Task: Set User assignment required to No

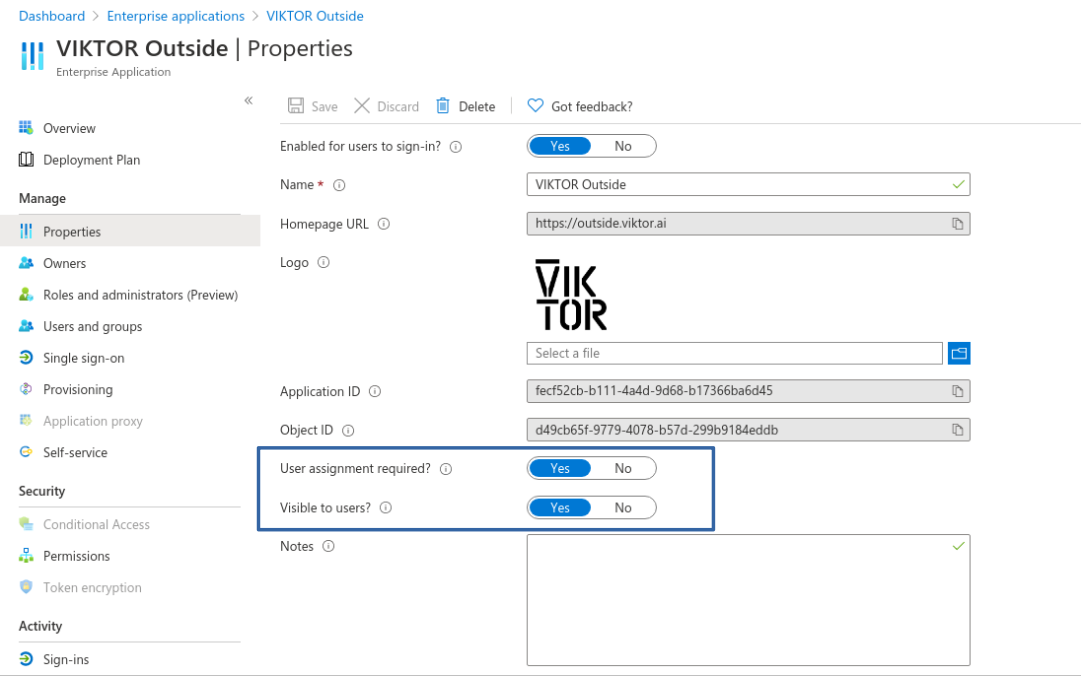Action: point(623,468)
